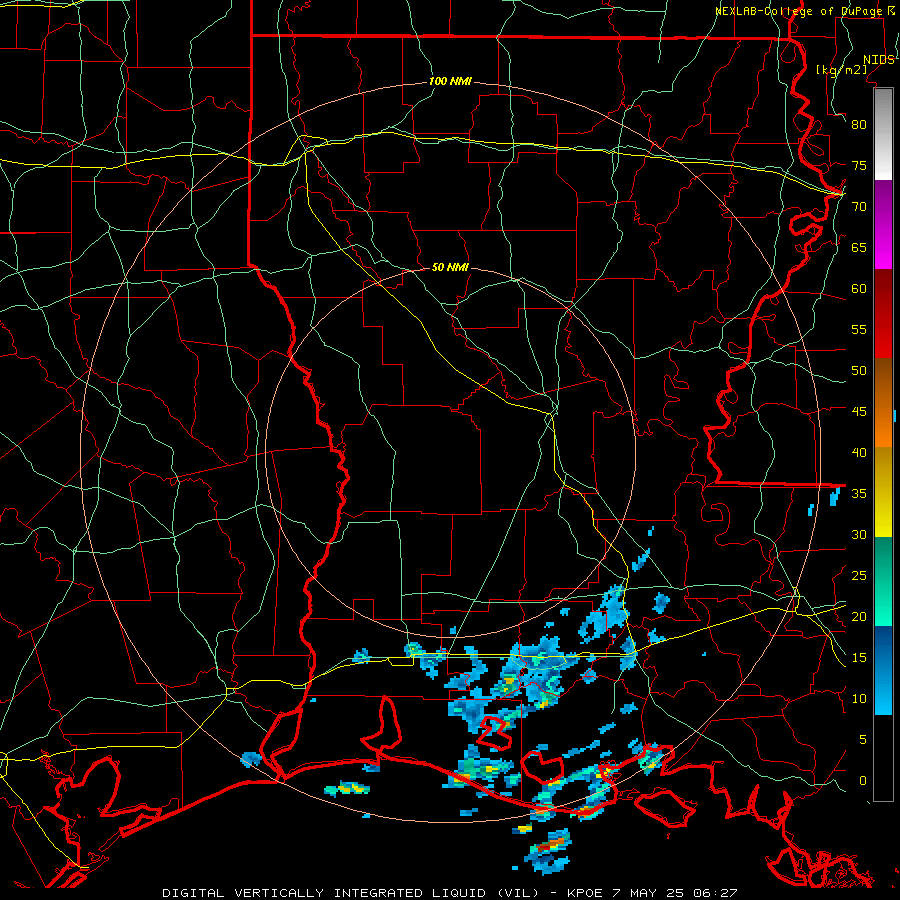Click the [kg/m2] units label
Image resolution: width=900 pixels, height=900 pixels.
841,70
